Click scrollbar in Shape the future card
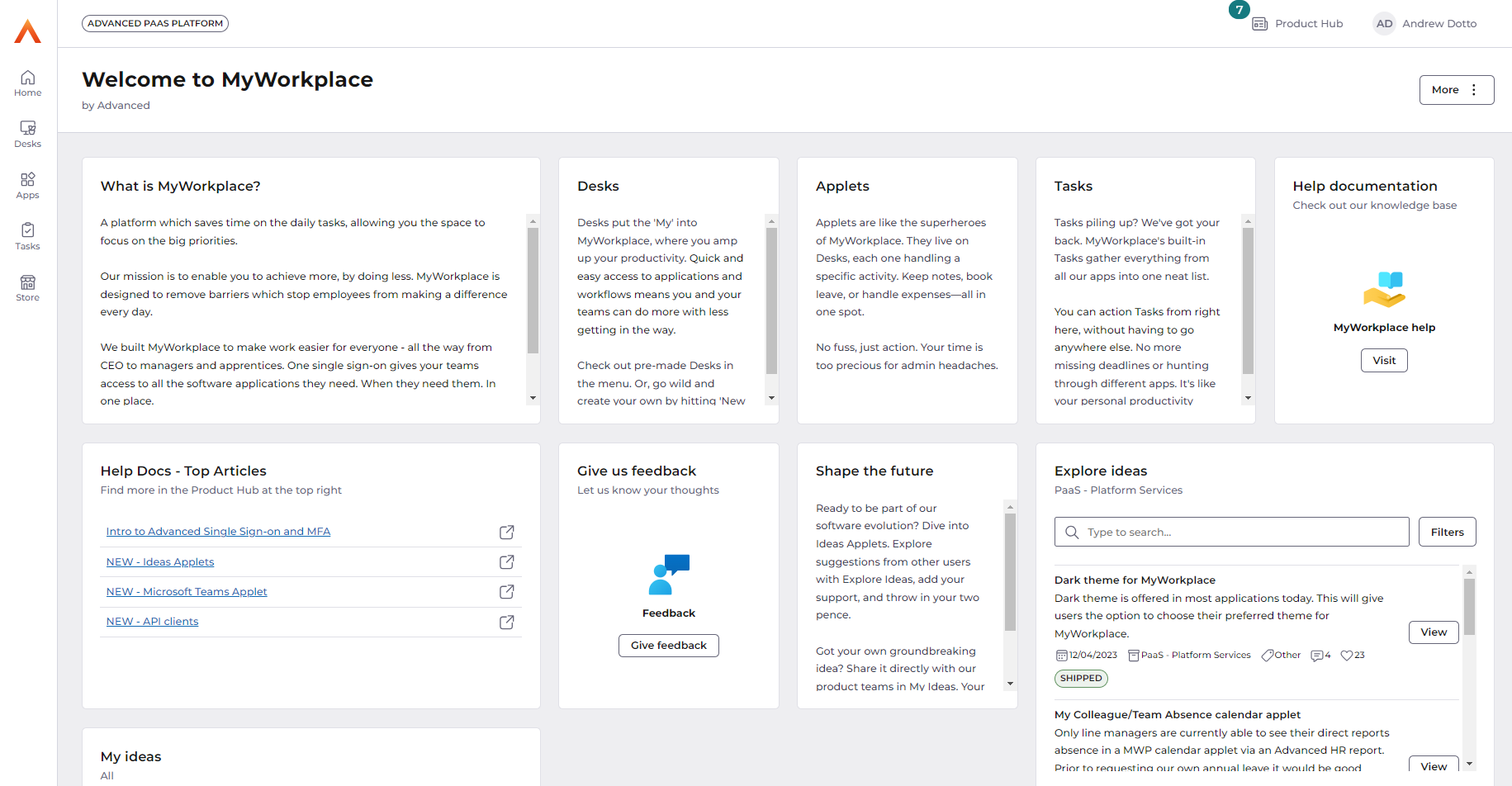 pyautogui.click(x=1010, y=571)
